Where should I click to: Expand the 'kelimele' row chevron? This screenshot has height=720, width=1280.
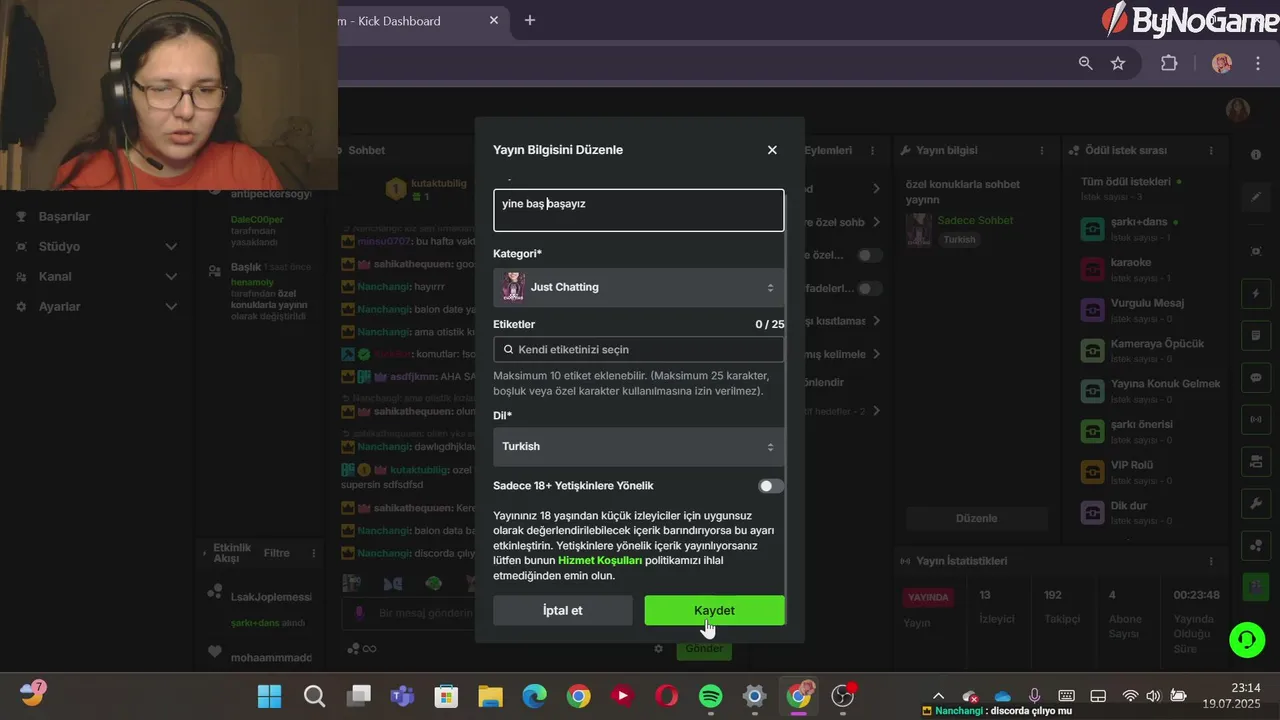[x=876, y=354]
